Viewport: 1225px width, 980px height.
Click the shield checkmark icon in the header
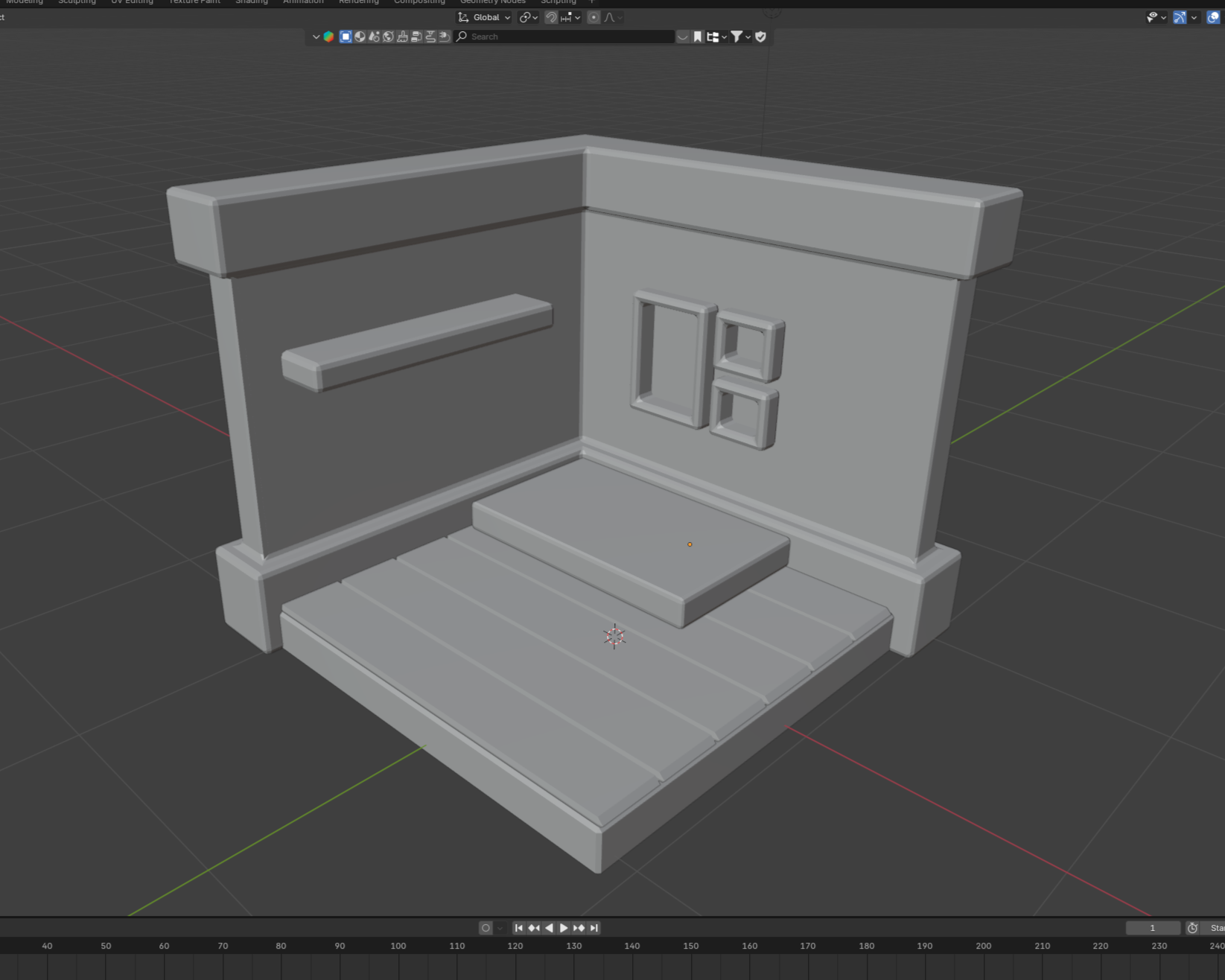[x=760, y=36]
